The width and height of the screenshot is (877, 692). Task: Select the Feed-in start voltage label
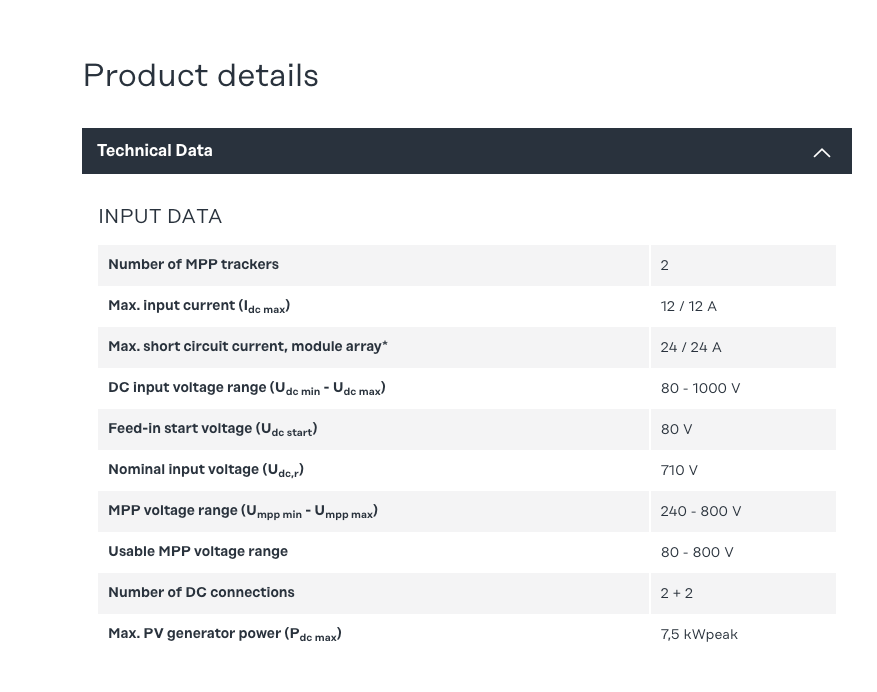click(x=212, y=429)
